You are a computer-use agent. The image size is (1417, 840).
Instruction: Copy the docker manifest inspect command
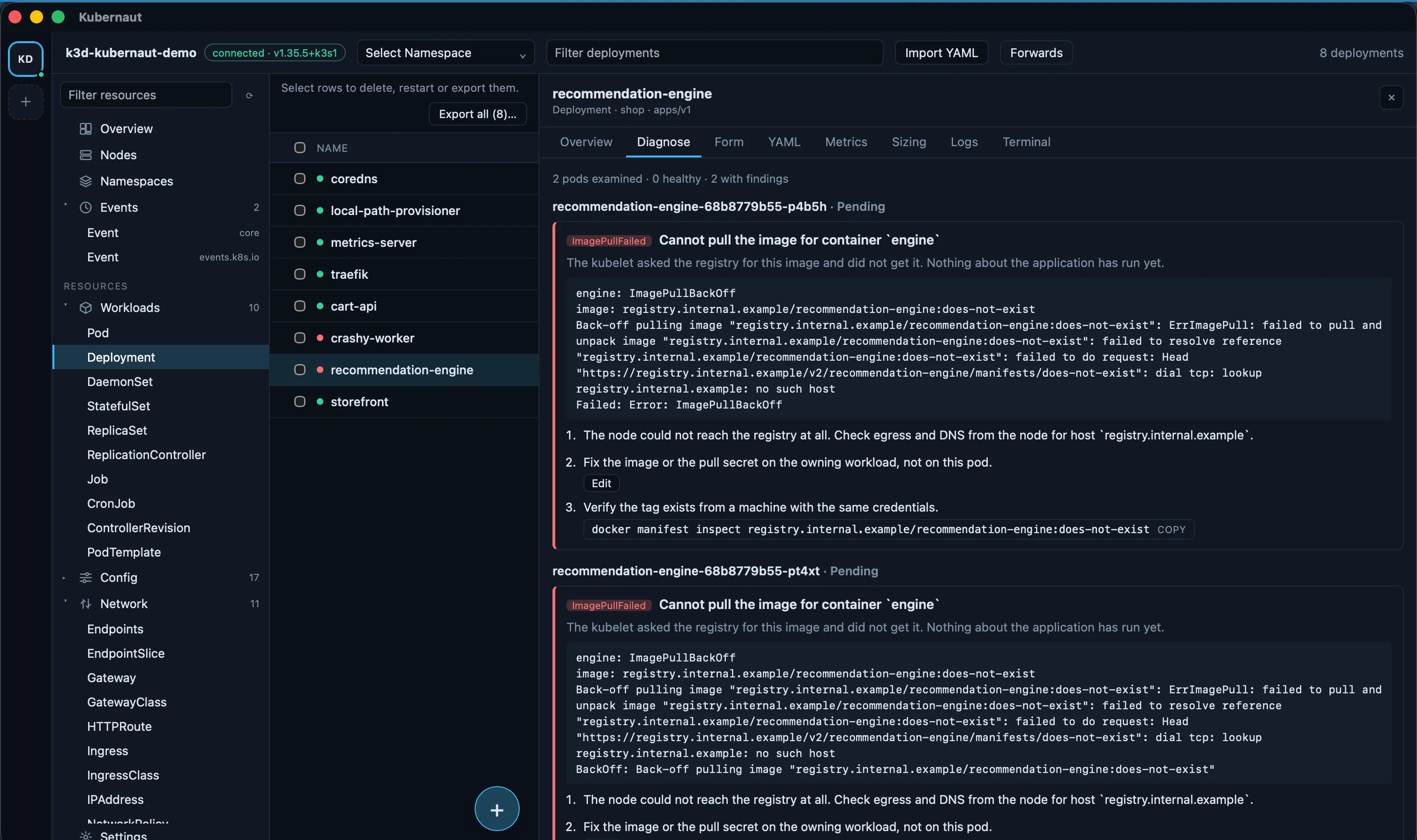click(x=1171, y=530)
